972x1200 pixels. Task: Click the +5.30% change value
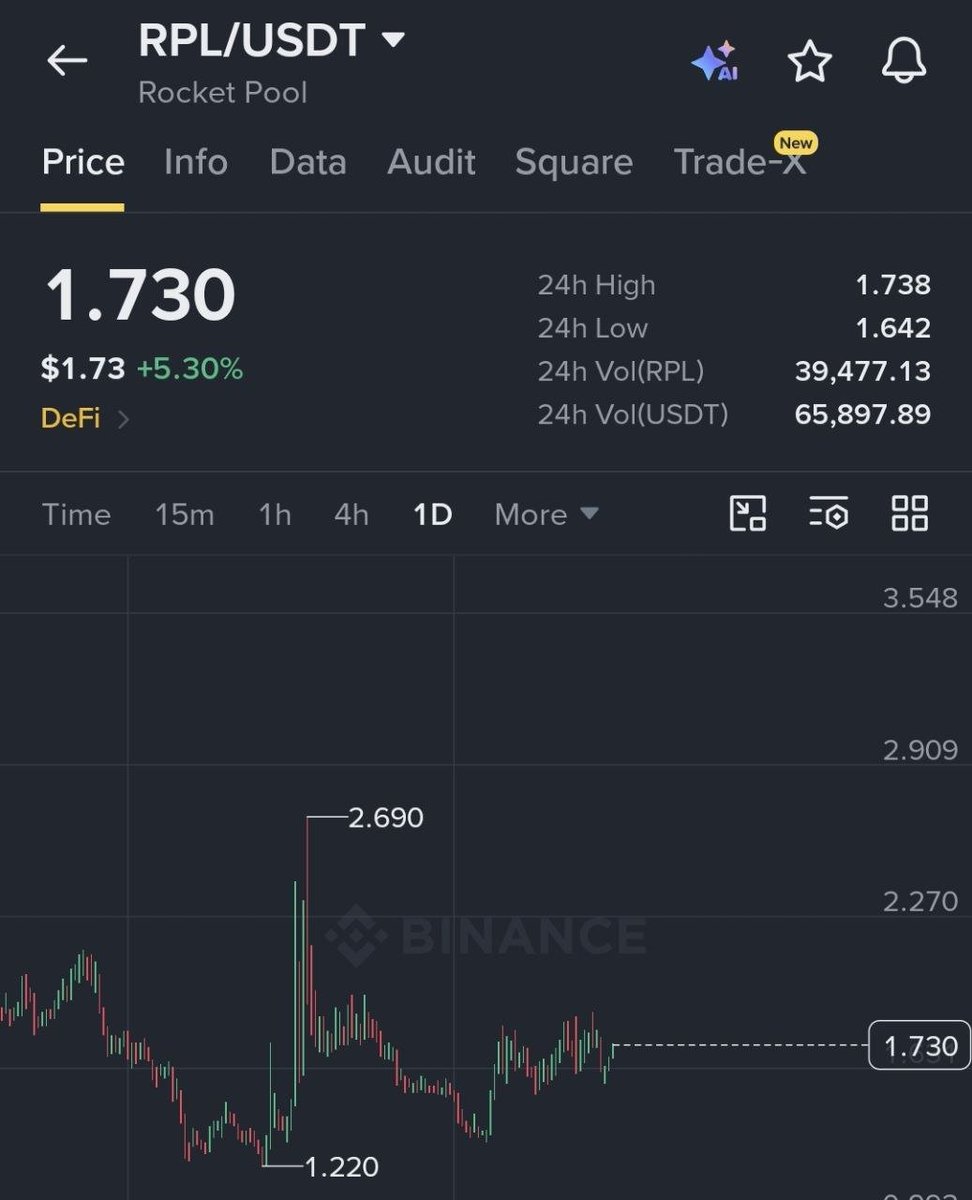[x=189, y=369]
